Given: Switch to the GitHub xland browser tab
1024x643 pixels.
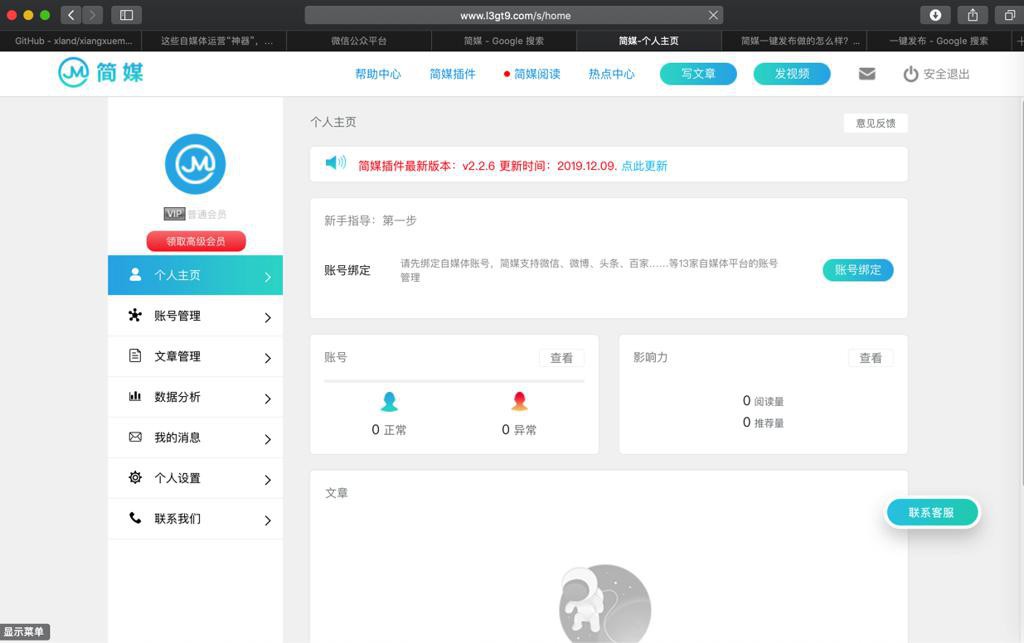Looking at the screenshot, I should point(72,40).
